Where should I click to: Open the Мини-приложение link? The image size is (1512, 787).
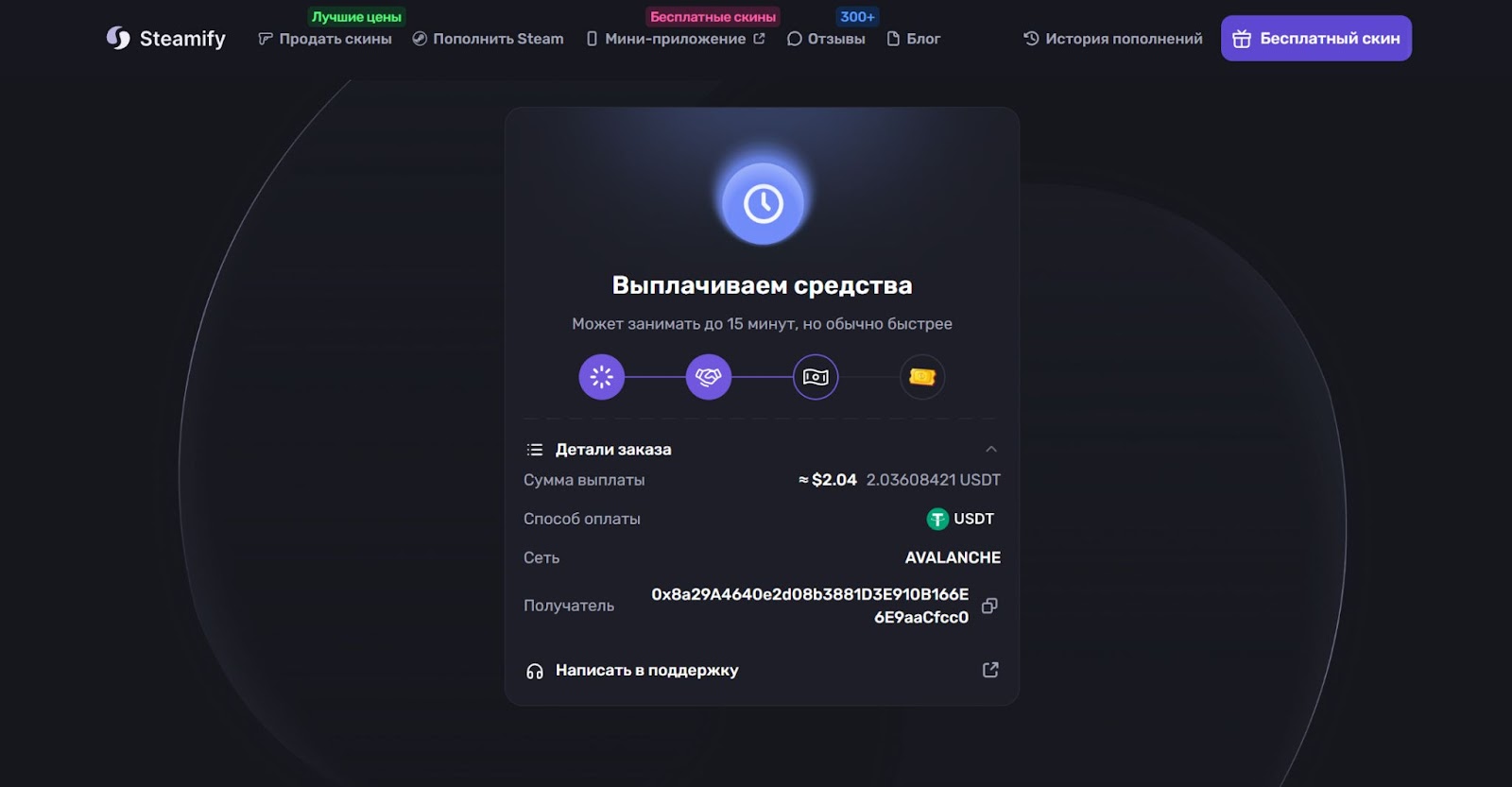676,39
